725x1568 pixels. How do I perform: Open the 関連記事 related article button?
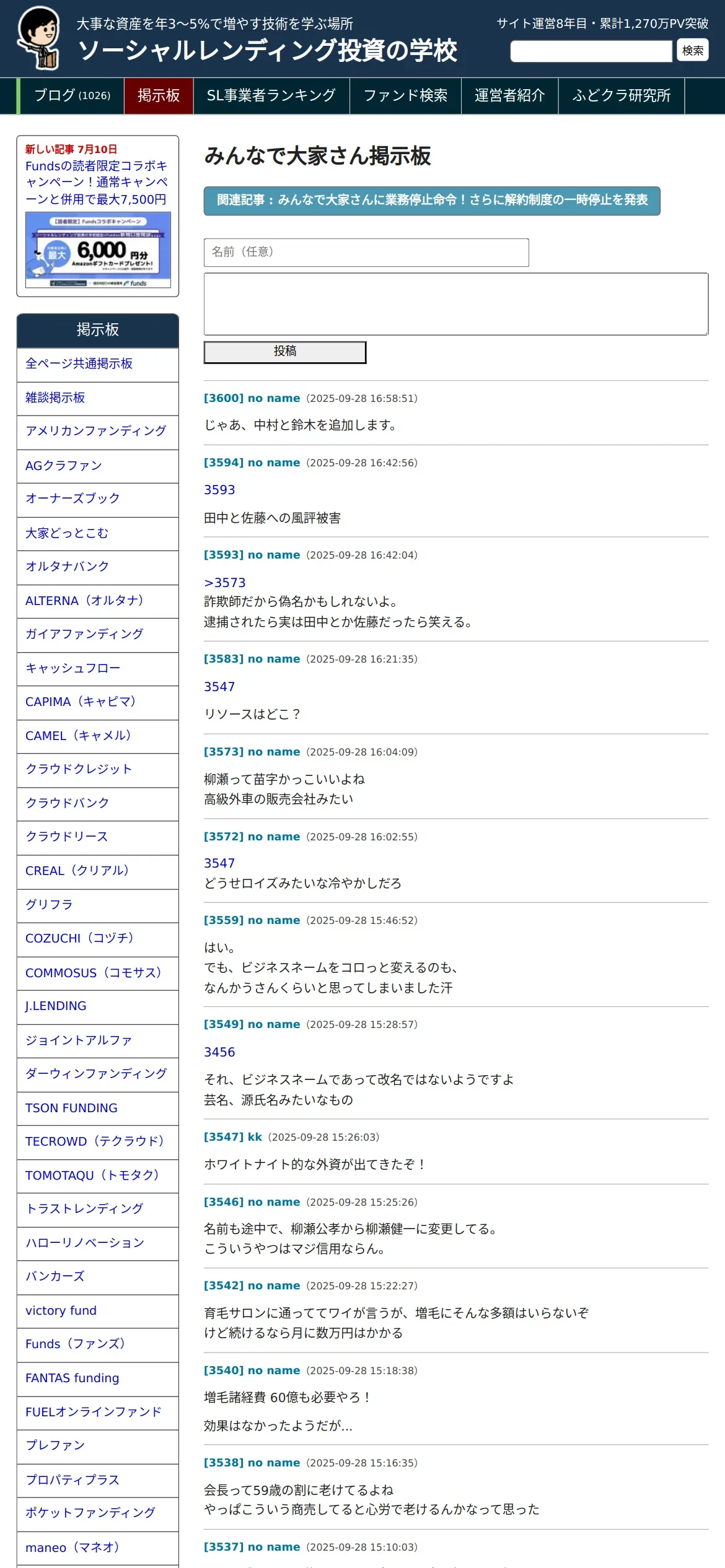[432, 201]
